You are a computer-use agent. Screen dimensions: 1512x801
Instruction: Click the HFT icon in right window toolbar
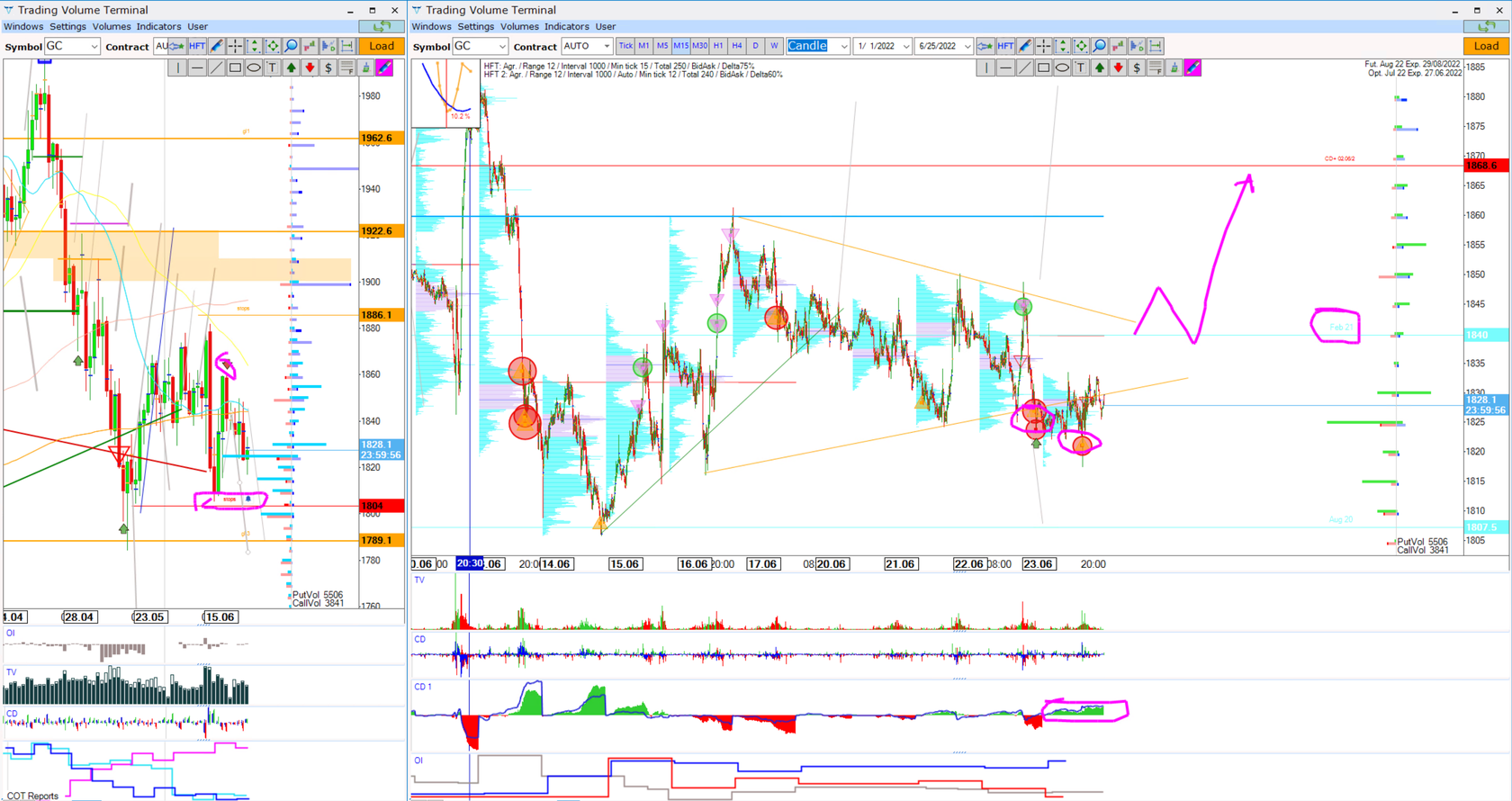pyautogui.click(x=1005, y=46)
